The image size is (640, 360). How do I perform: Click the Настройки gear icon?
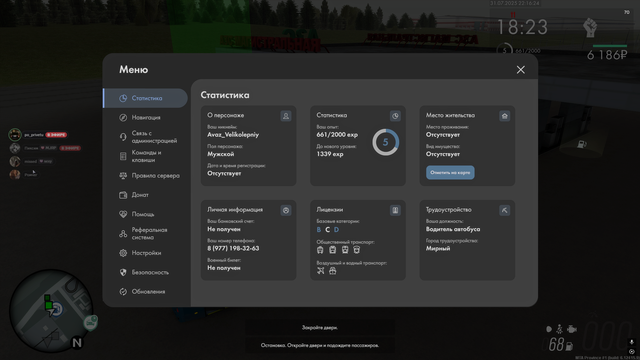(123, 253)
